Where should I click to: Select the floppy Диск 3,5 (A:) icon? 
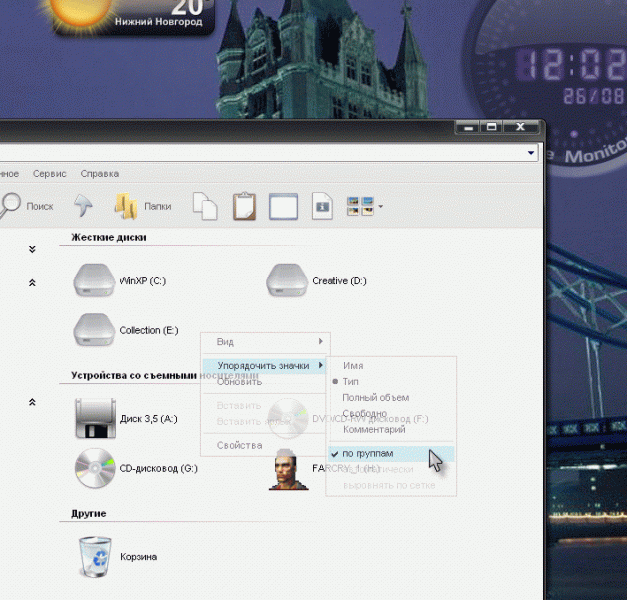[x=95, y=418]
